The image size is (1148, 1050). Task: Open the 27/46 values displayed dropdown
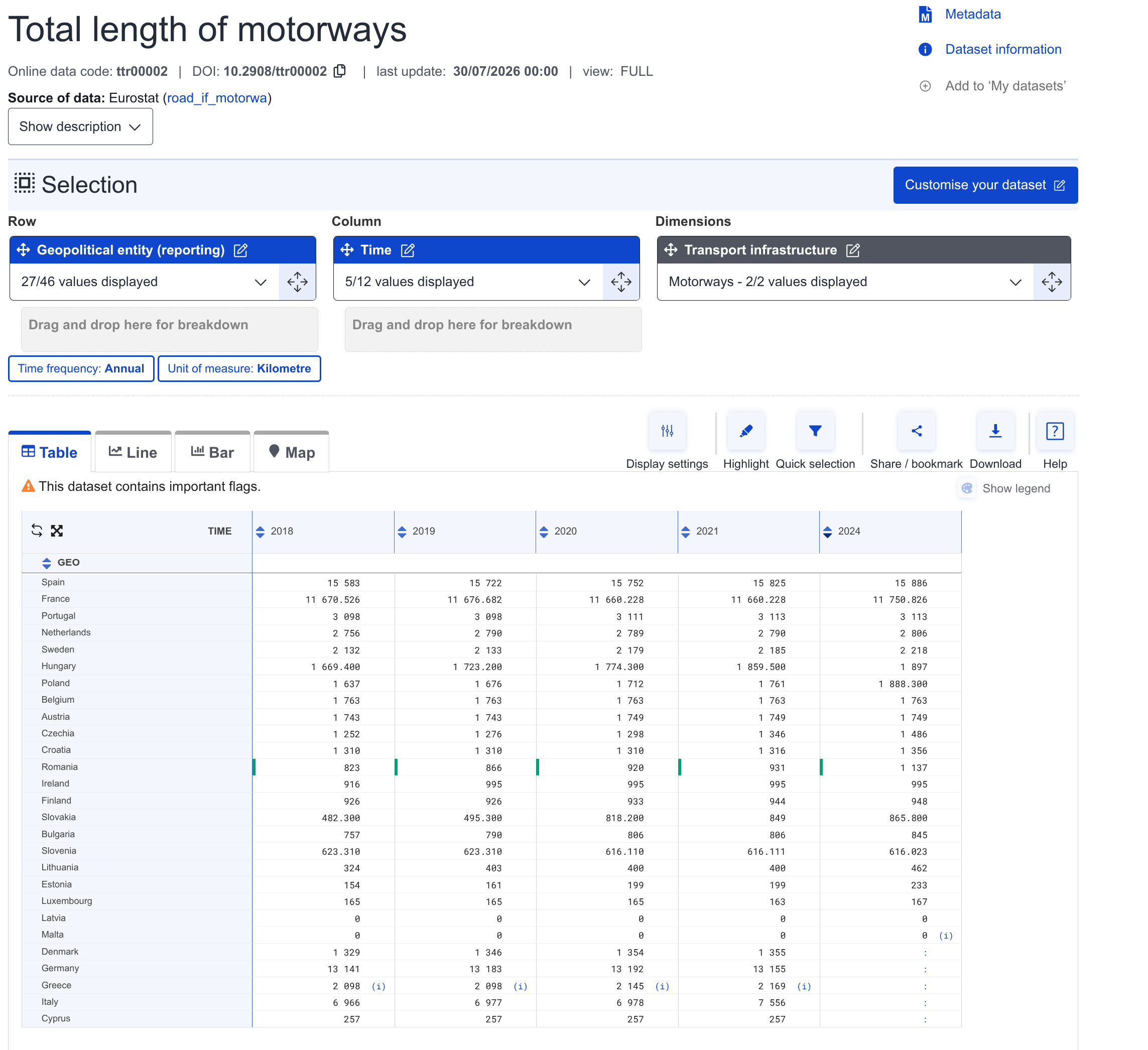(x=145, y=282)
